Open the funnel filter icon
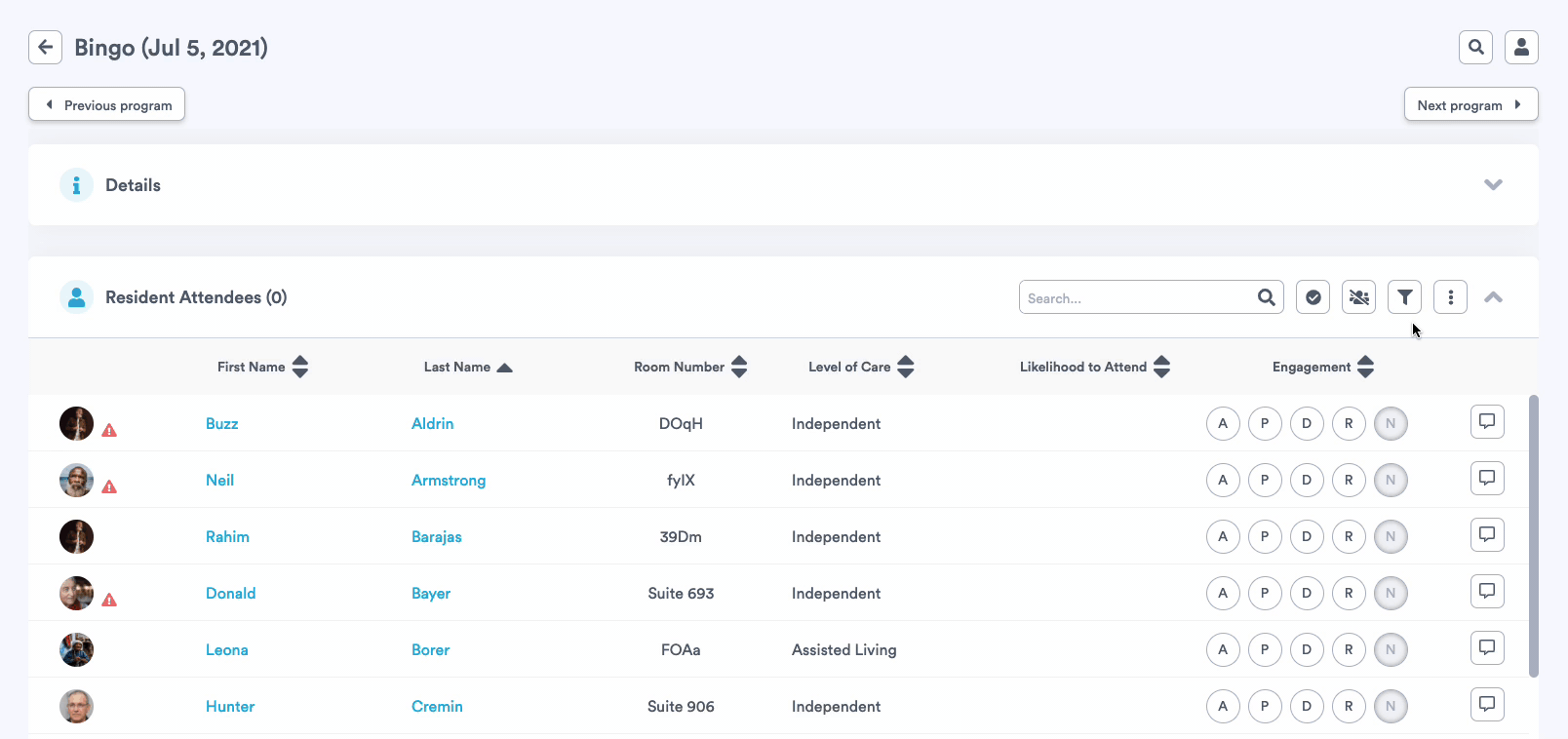Image resolution: width=1568 pixels, height=739 pixels. pyautogui.click(x=1404, y=297)
